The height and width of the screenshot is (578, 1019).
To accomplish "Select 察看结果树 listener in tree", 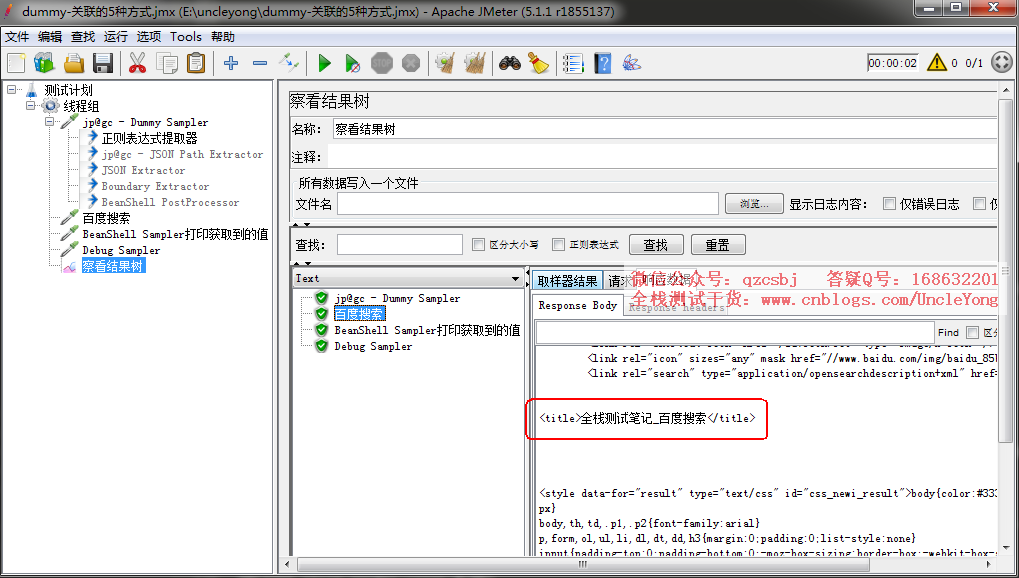I will tap(112, 266).
